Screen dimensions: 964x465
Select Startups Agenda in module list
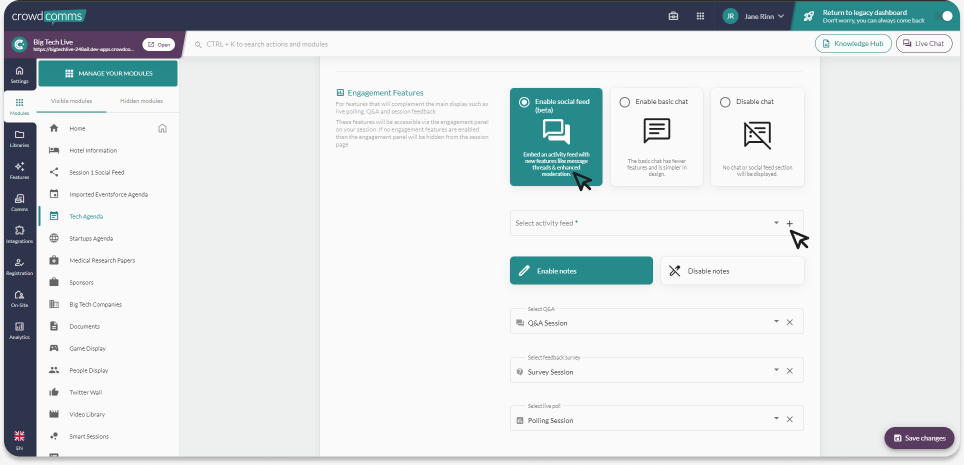(91, 238)
